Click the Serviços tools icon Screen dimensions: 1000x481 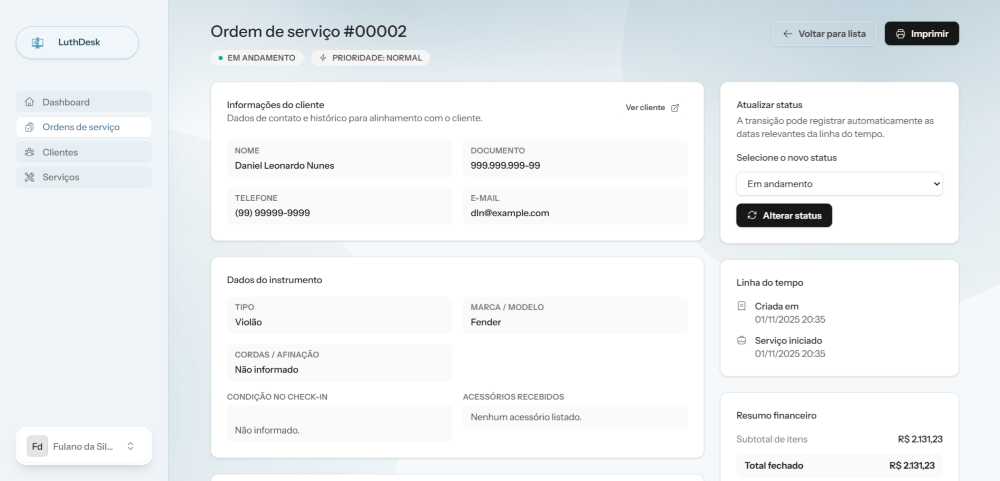tap(29, 177)
